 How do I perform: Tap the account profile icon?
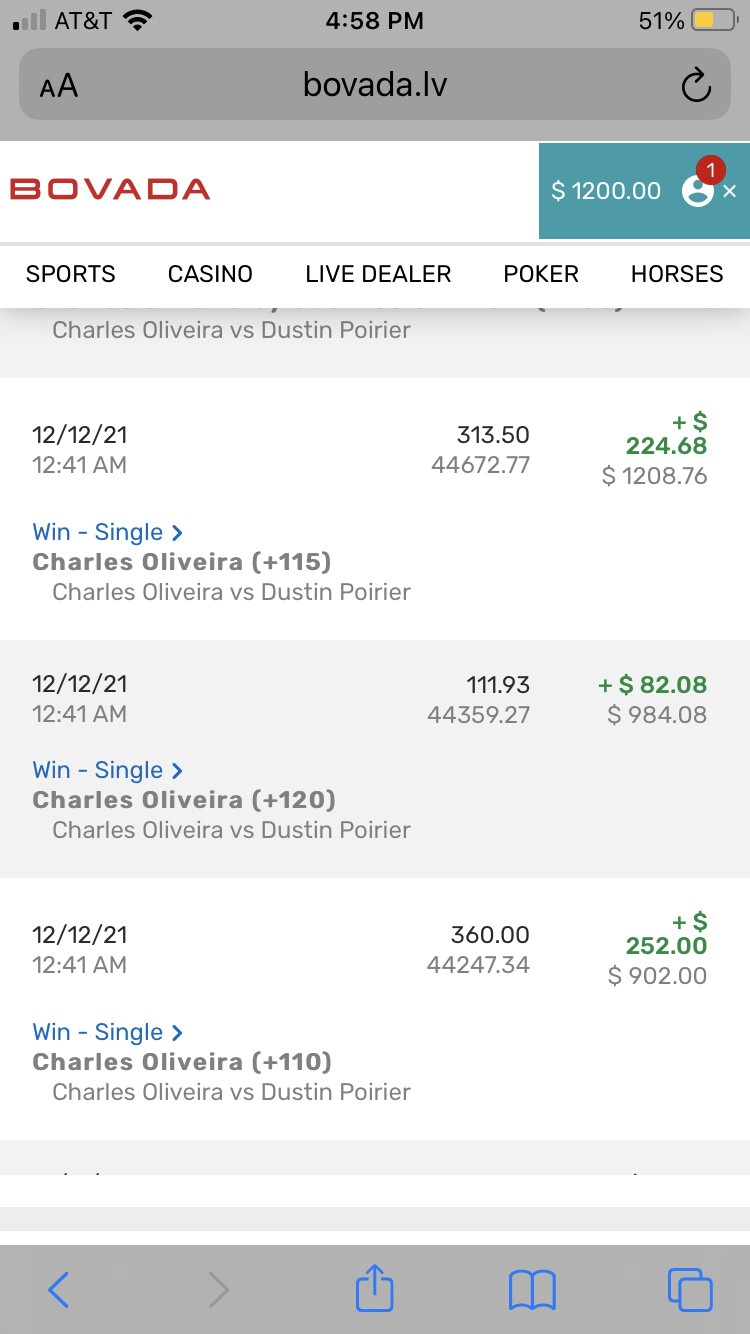click(x=697, y=190)
